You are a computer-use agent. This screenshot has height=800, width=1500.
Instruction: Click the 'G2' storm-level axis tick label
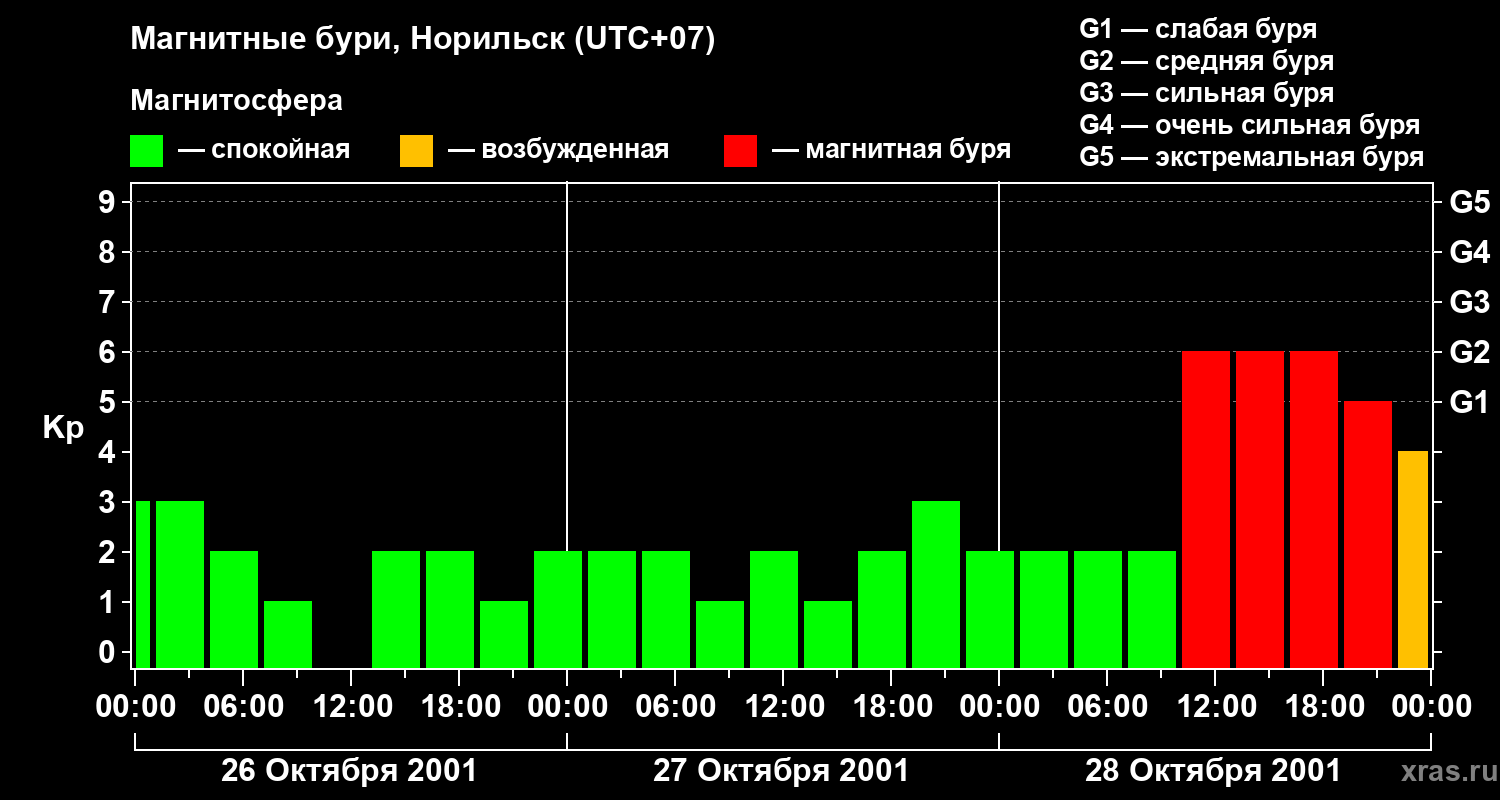click(1469, 352)
